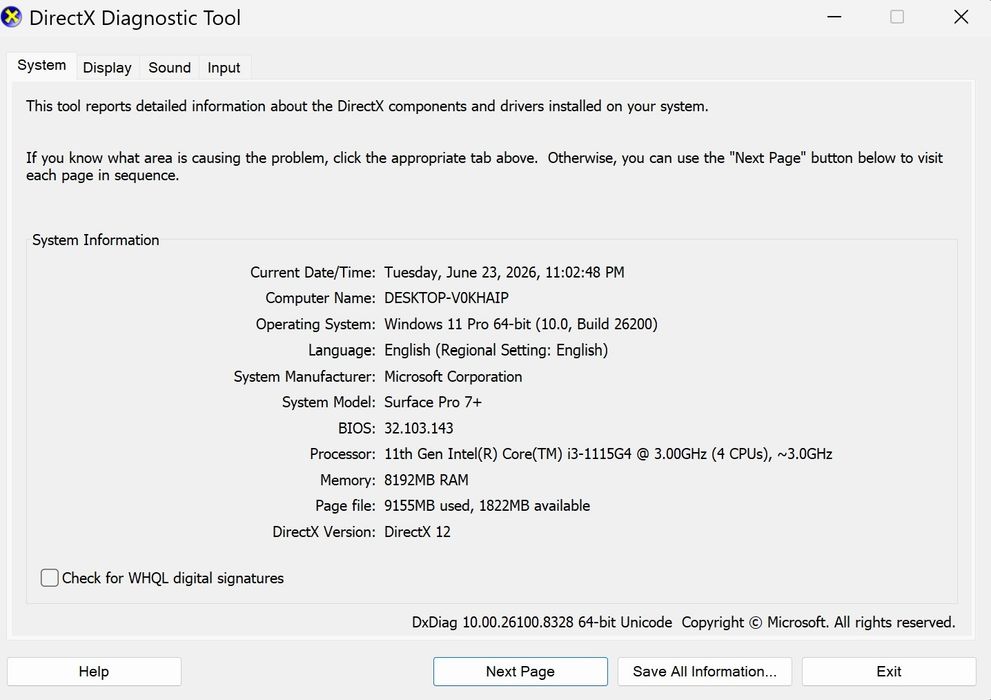Screen dimensions: 991x700
Task: Click the Surface Pro 7+ model value
Action: tap(433, 402)
